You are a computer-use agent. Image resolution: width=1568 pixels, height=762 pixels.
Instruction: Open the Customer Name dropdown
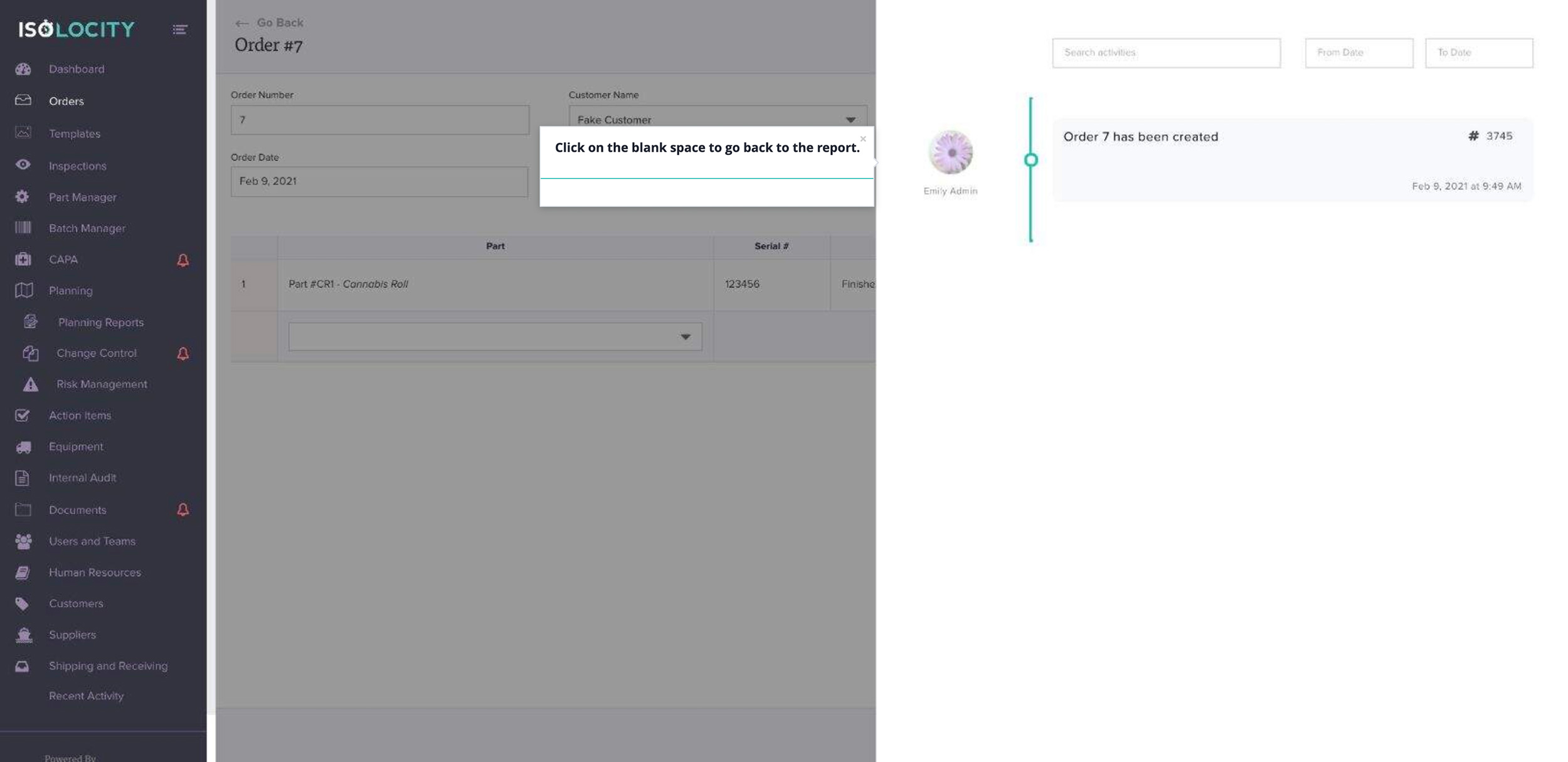click(718, 120)
